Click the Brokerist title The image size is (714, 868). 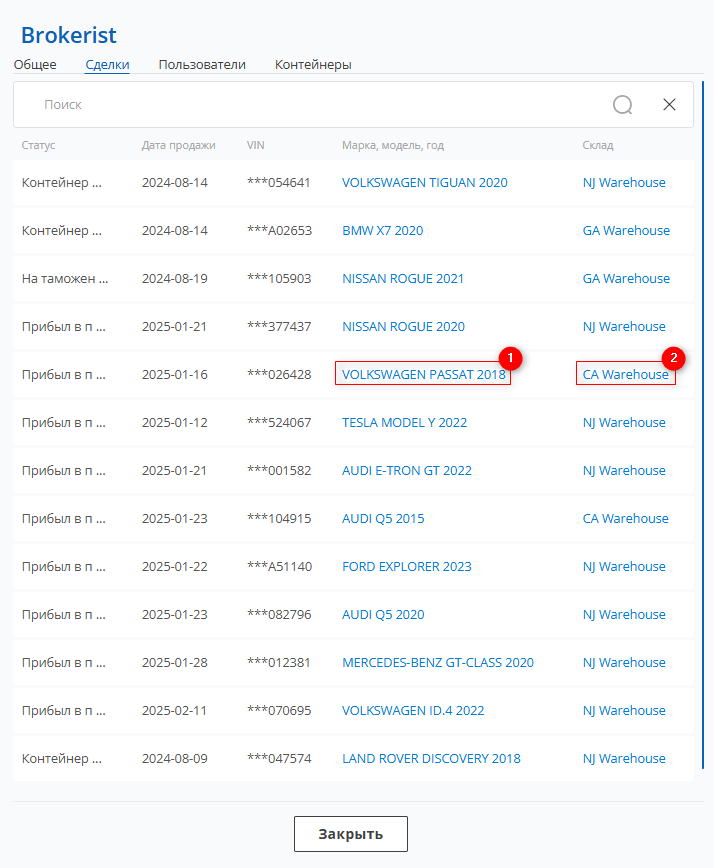(69, 35)
